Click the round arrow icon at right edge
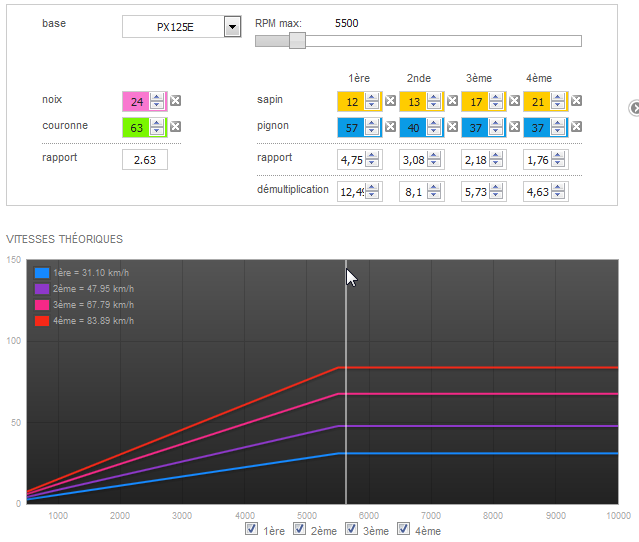 [x=634, y=108]
